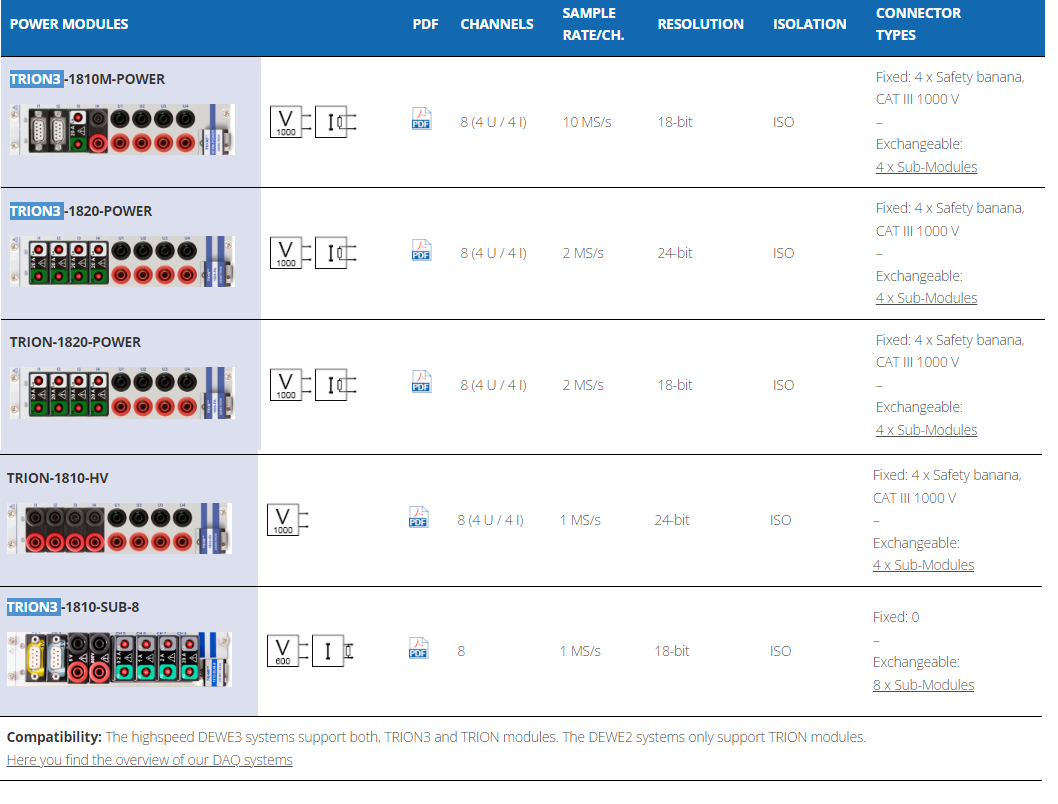The width and height of the screenshot is (1058, 804).
Task: Click current input symbol in TRION3-1810M-POWER row
Action: [x=334, y=122]
